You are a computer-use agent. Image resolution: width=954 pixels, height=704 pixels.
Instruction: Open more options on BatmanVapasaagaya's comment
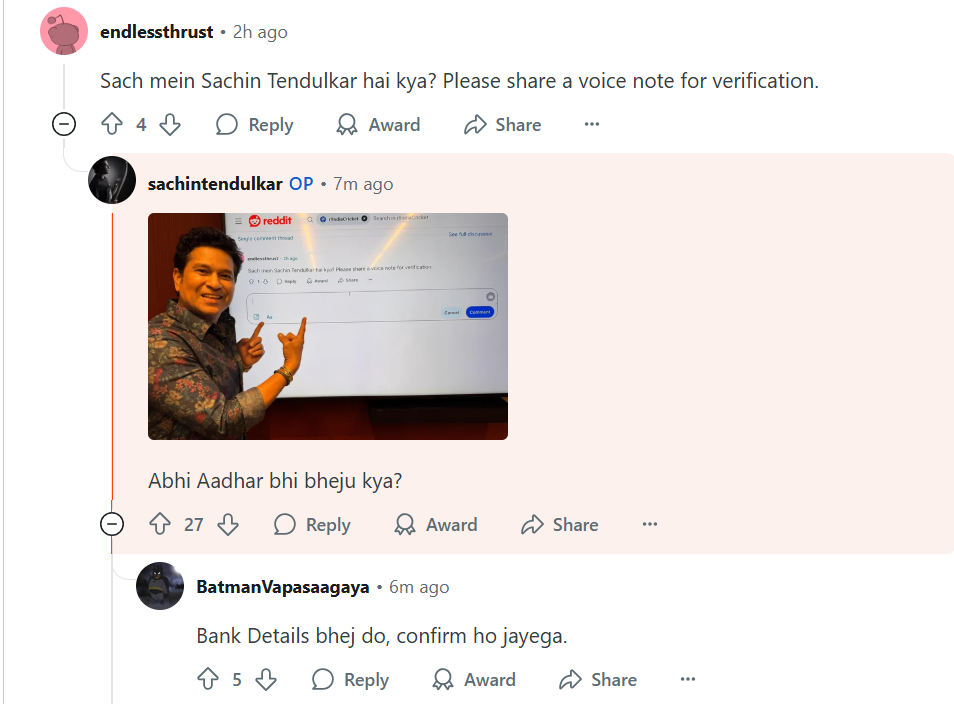point(688,680)
